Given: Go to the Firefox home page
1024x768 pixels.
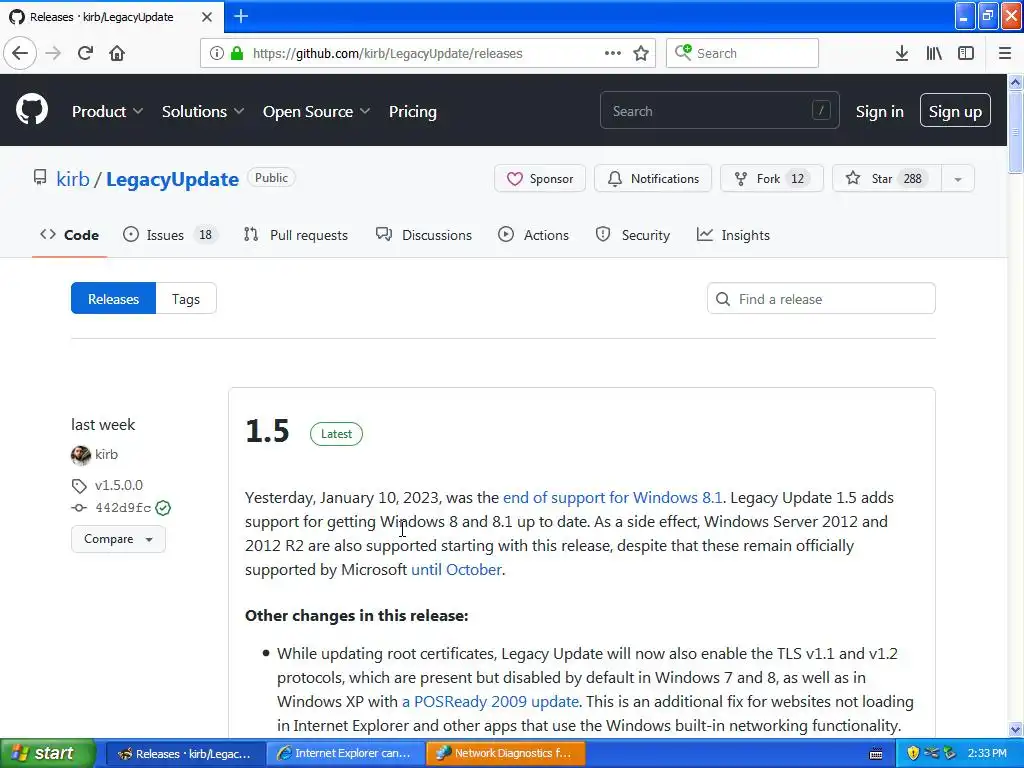Looking at the screenshot, I should (117, 53).
